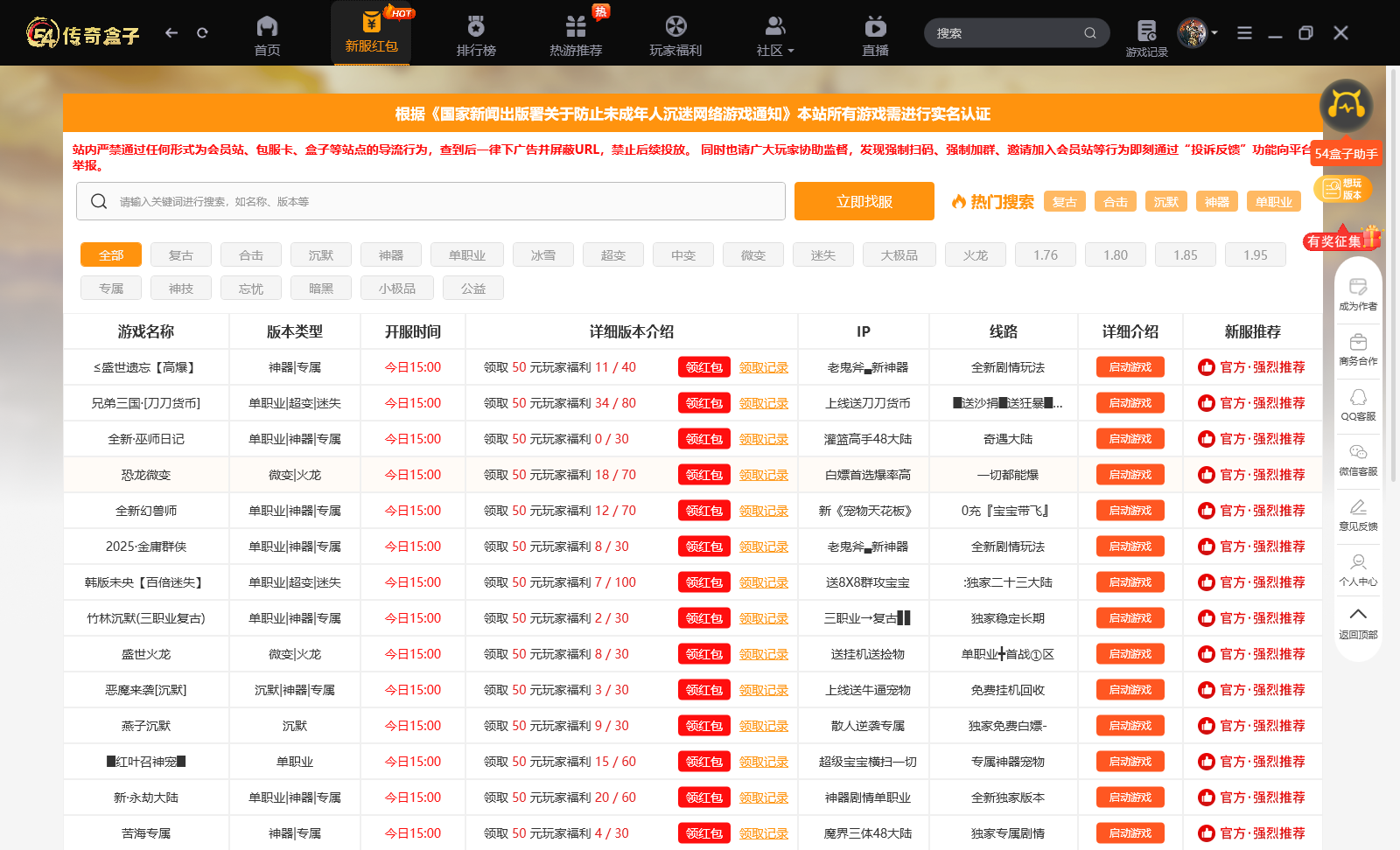Switch to the 玩家福利 tab

coord(675,35)
